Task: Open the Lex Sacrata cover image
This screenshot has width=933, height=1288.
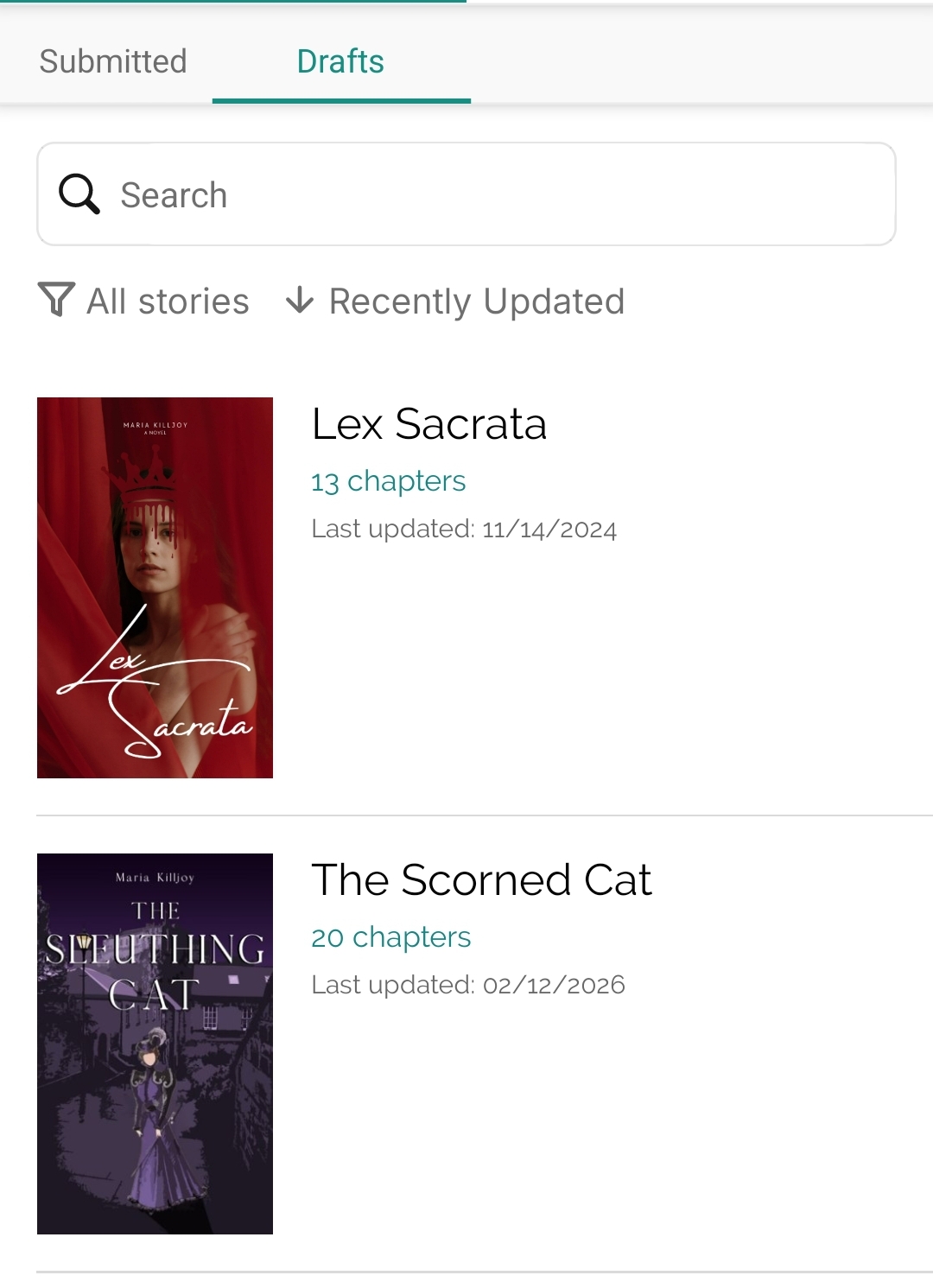Action: [155, 587]
